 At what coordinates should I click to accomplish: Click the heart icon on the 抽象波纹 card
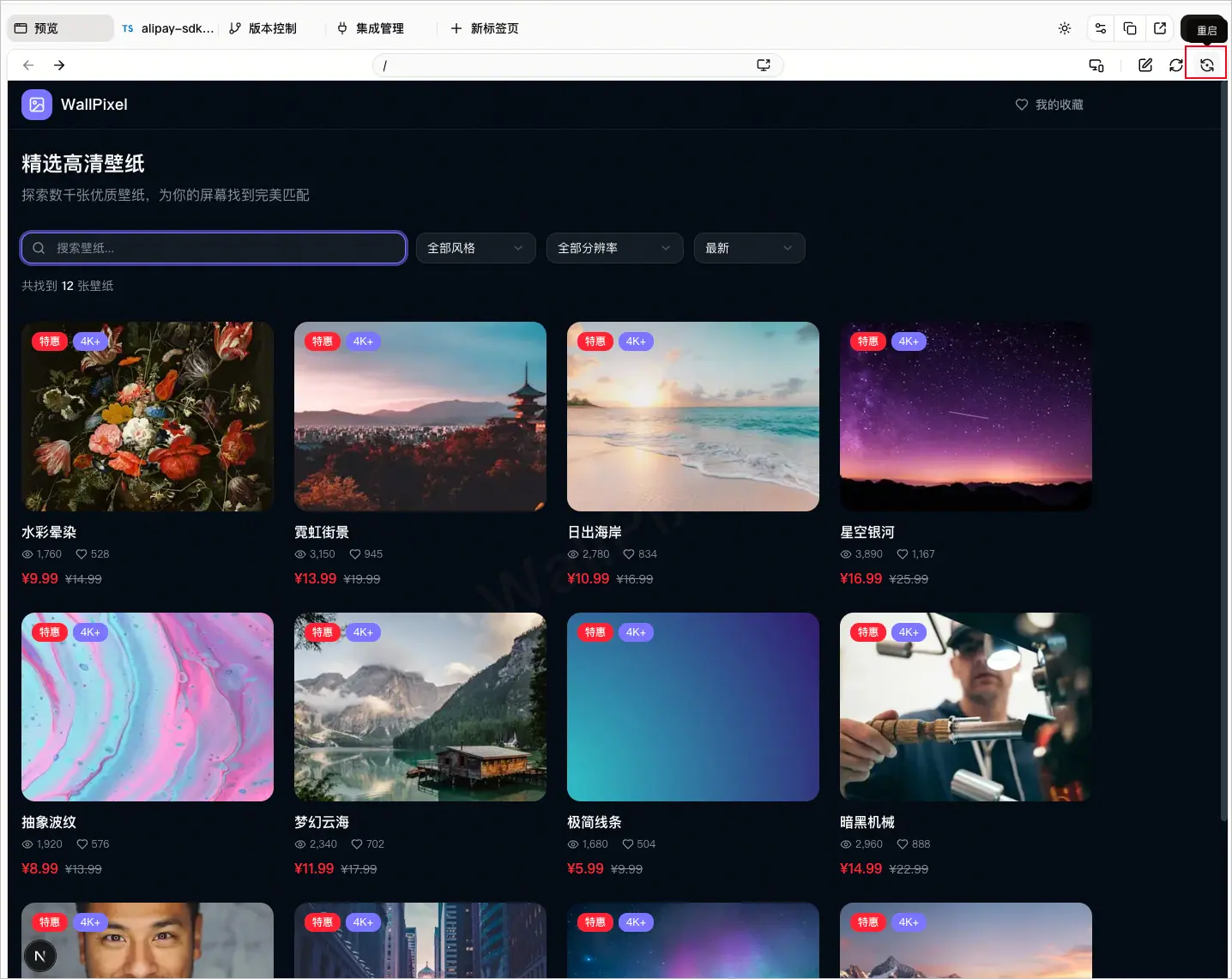(82, 844)
